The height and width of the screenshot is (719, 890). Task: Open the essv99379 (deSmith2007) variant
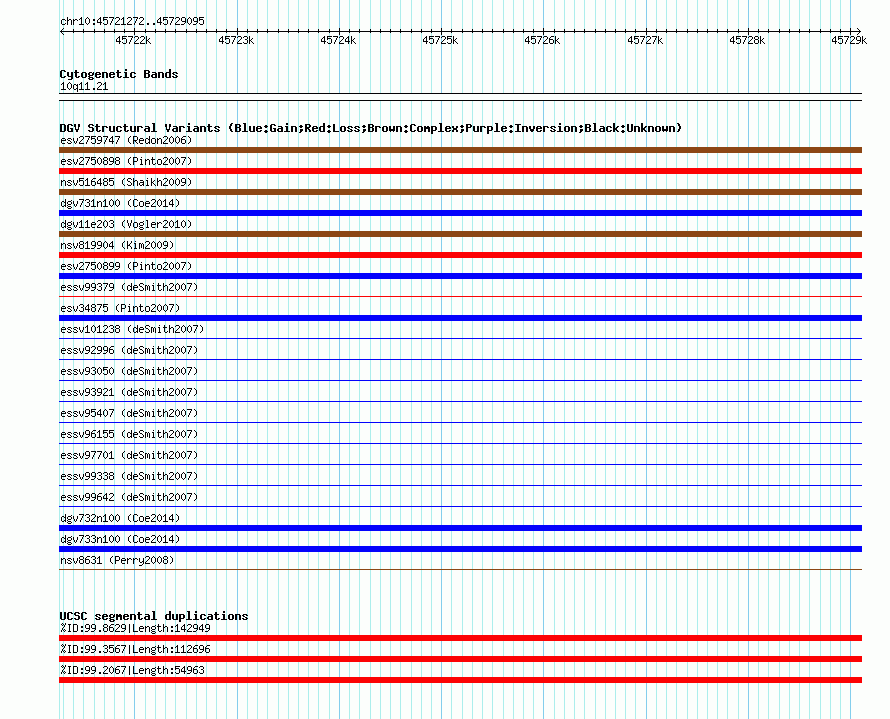[x=129, y=287]
